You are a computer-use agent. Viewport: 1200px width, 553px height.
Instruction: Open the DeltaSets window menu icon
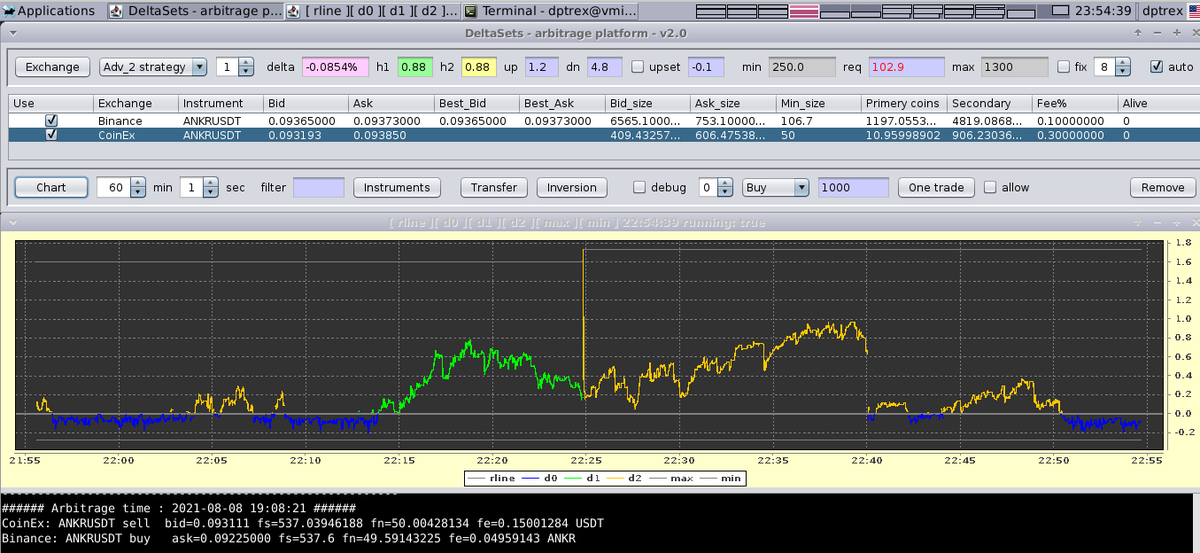tap(12, 33)
